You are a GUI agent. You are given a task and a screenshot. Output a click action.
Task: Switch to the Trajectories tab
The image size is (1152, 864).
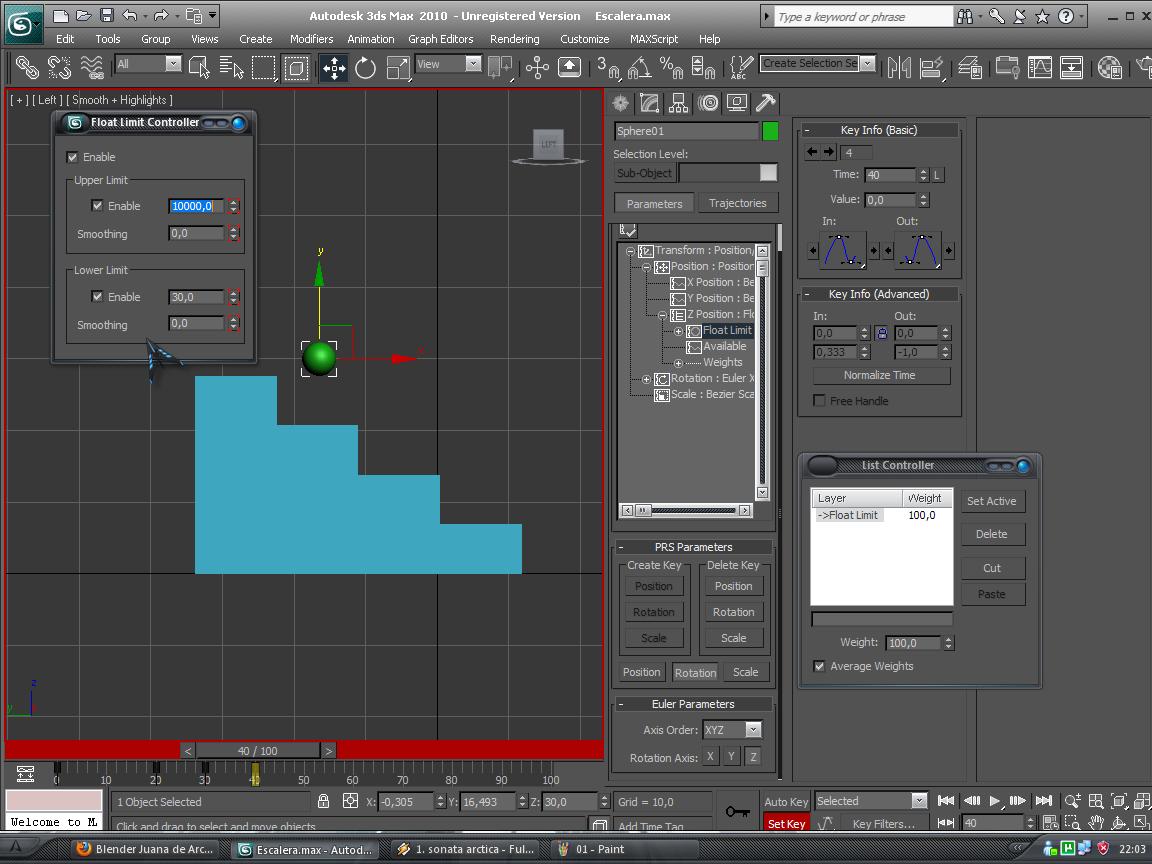coord(738,204)
